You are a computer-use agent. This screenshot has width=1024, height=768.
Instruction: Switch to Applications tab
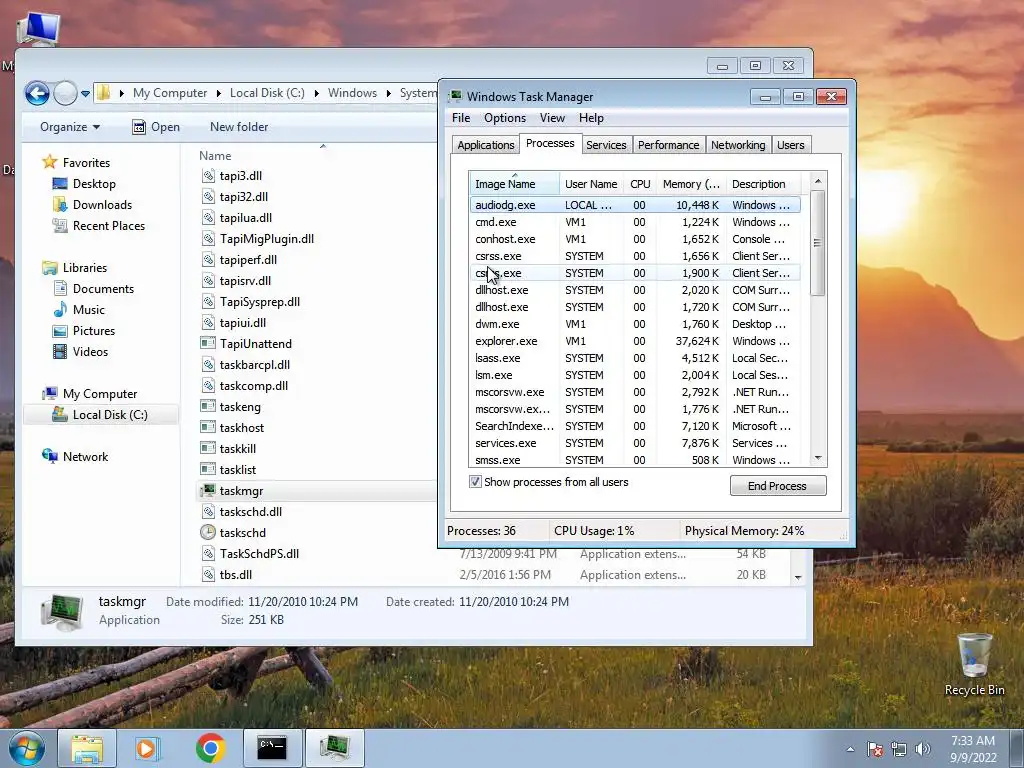pos(485,145)
